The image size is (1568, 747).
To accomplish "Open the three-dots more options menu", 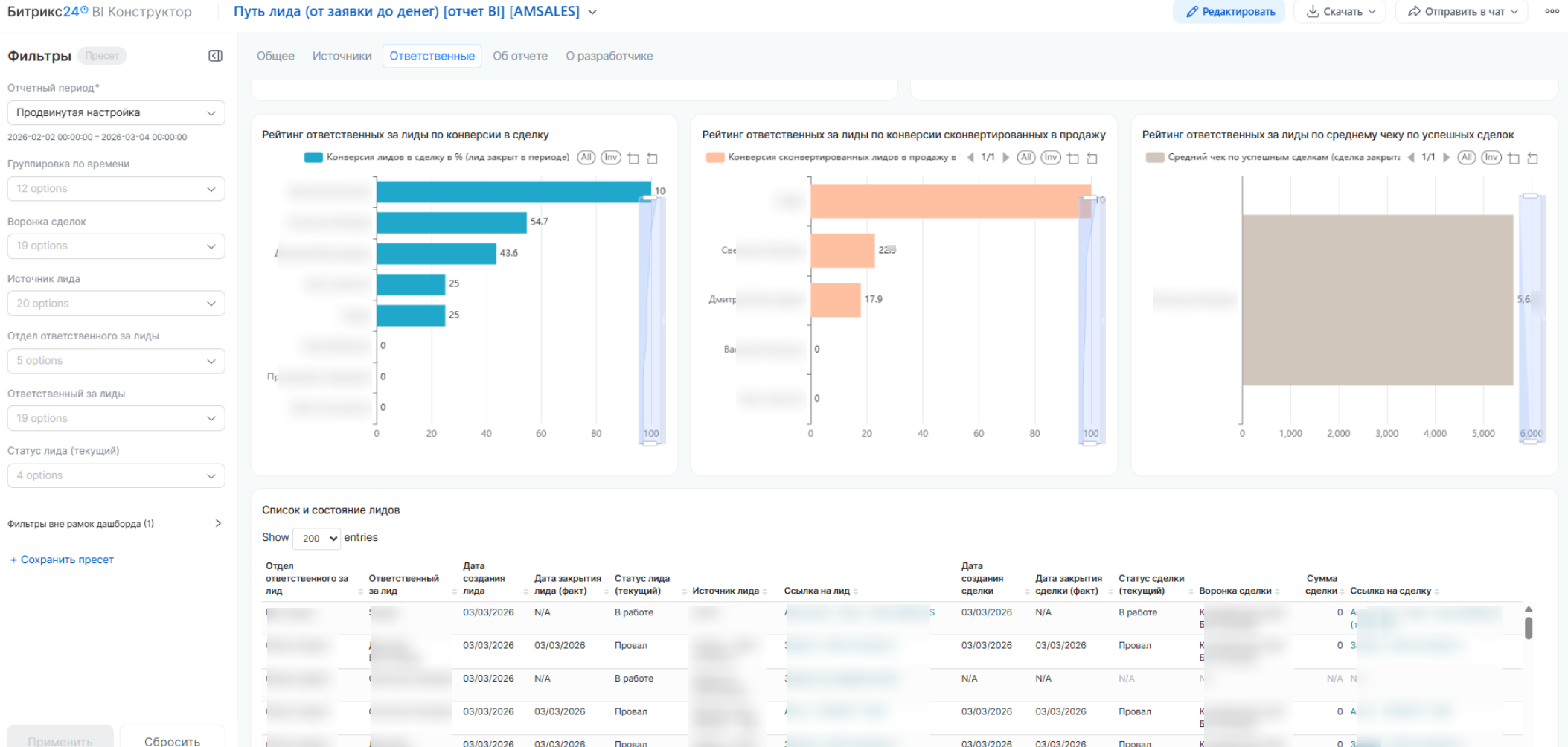I will pyautogui.click(x=1552, y=11).
